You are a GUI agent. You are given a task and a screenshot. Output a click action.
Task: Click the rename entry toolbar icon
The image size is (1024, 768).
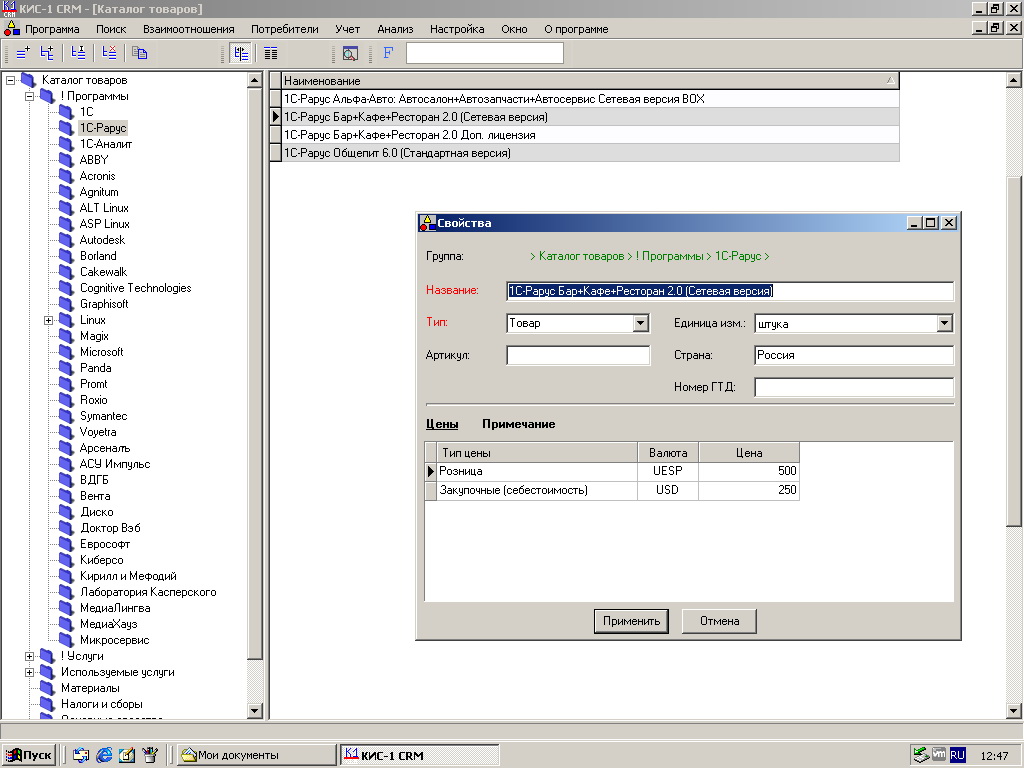pos(78,53)
